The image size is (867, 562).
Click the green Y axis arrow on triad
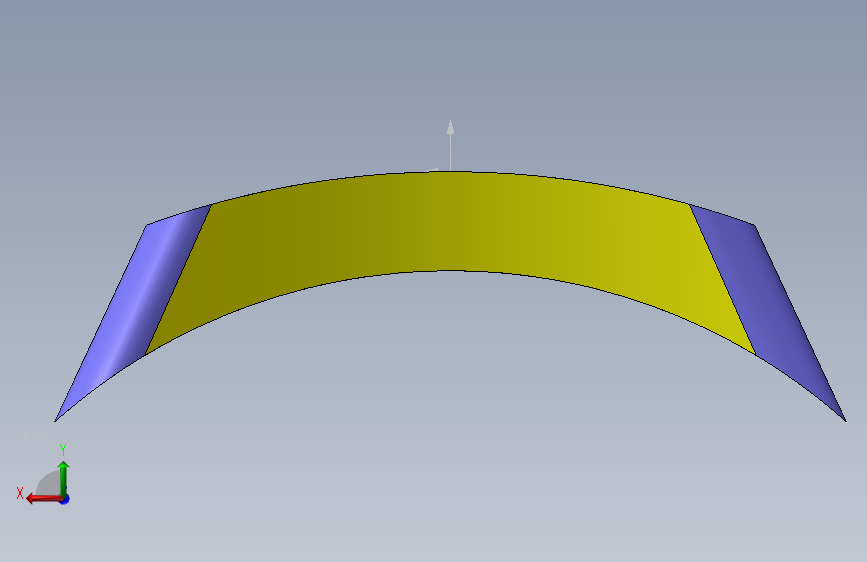tap(64, 478)
